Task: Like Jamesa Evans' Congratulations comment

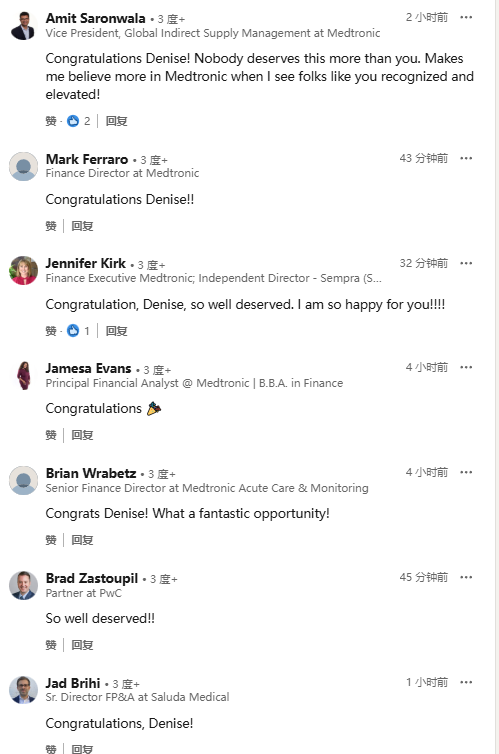Action: pos(51,435)
